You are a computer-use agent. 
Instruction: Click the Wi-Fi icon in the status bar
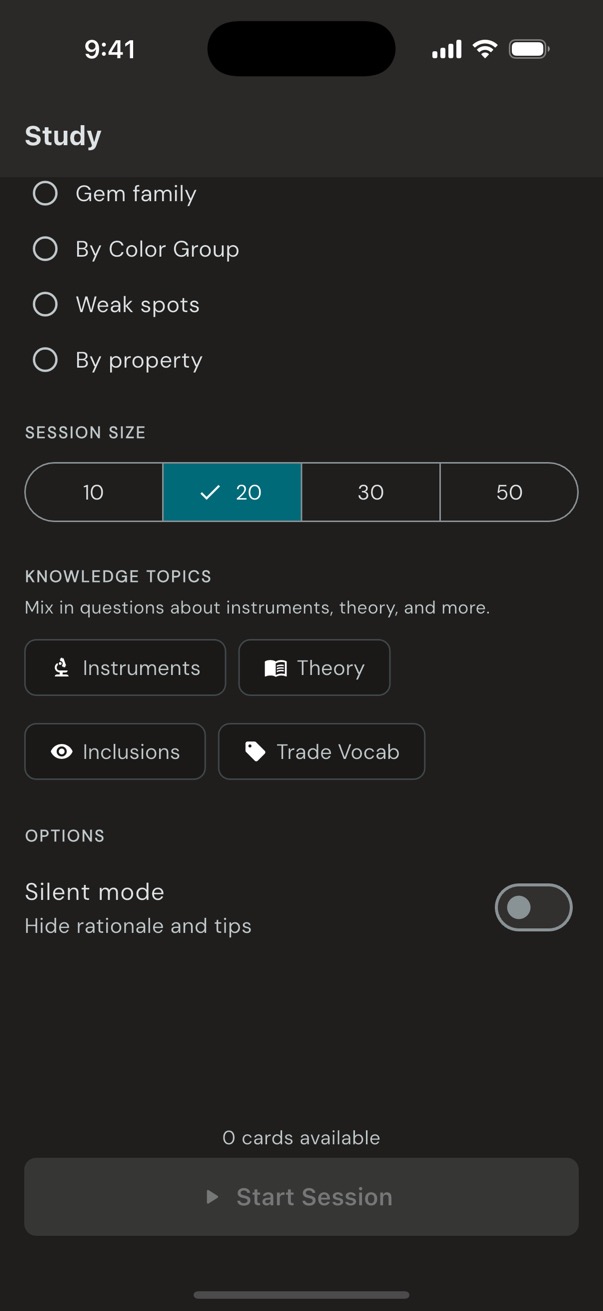485,48
